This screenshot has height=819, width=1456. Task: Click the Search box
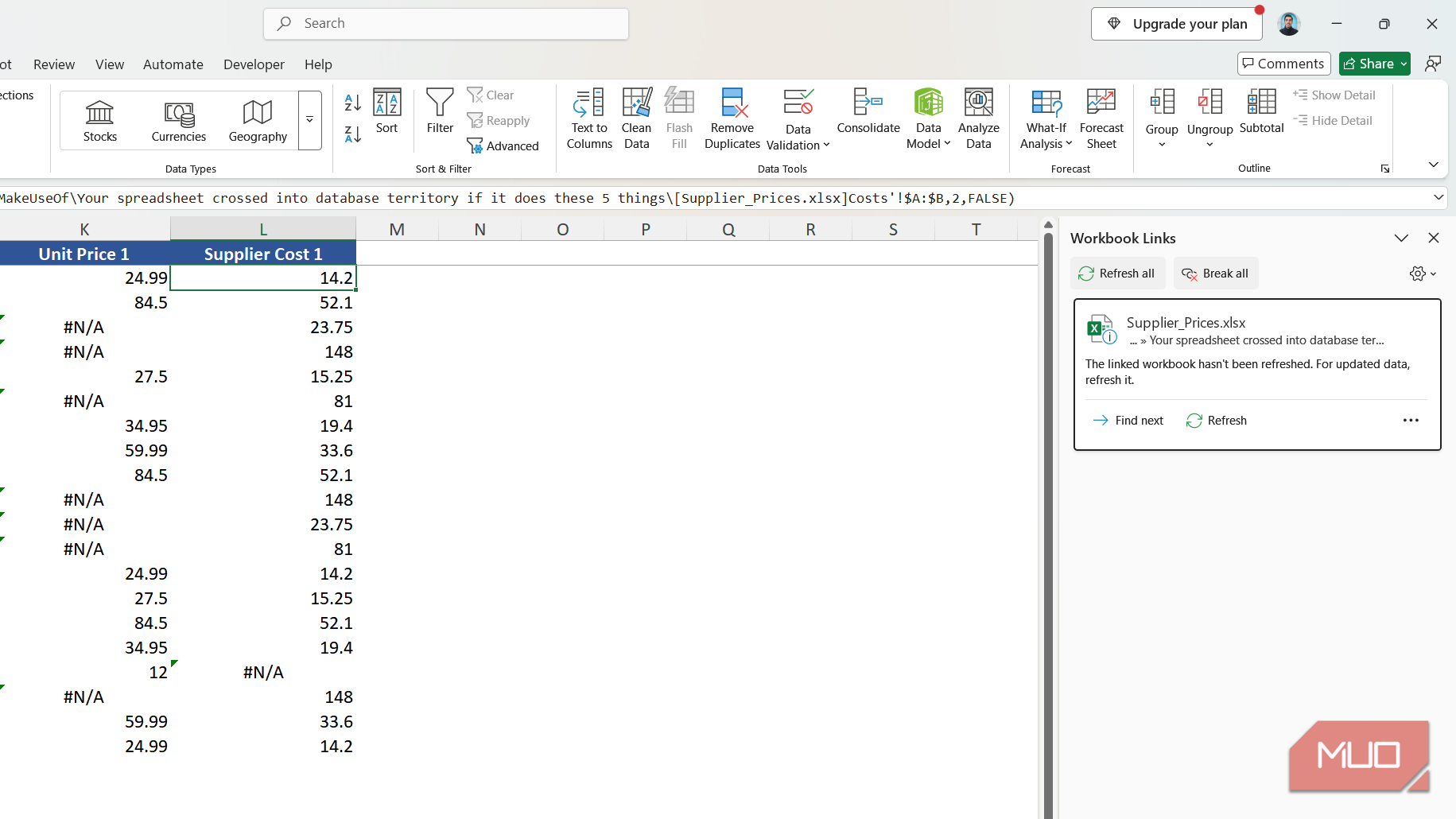[446, 24]
